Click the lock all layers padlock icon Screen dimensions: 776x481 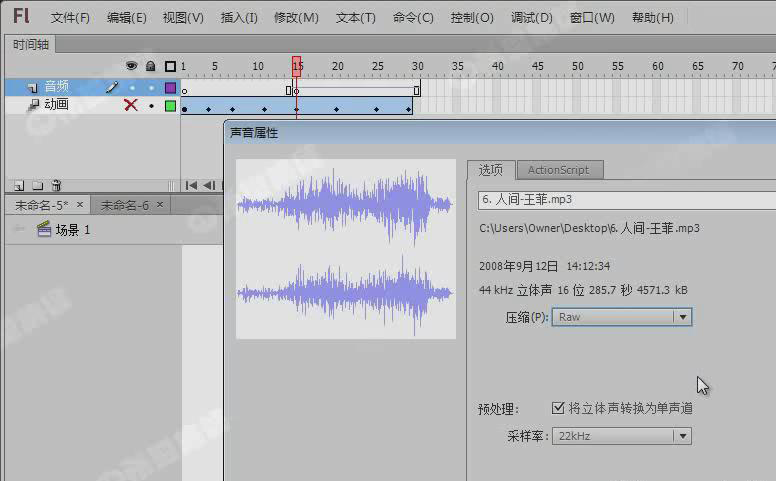tap(150, 67)
